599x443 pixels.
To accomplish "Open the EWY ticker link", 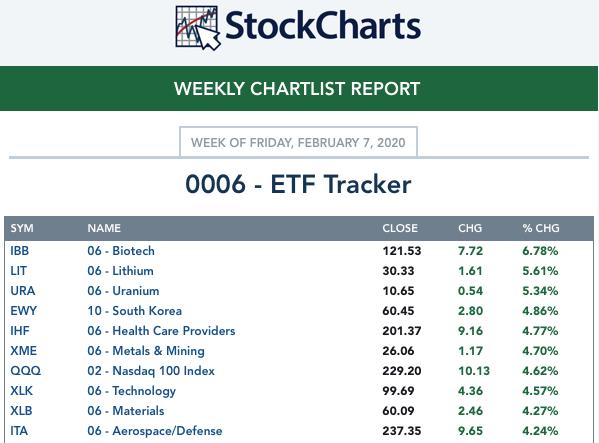I will (23, 310).
